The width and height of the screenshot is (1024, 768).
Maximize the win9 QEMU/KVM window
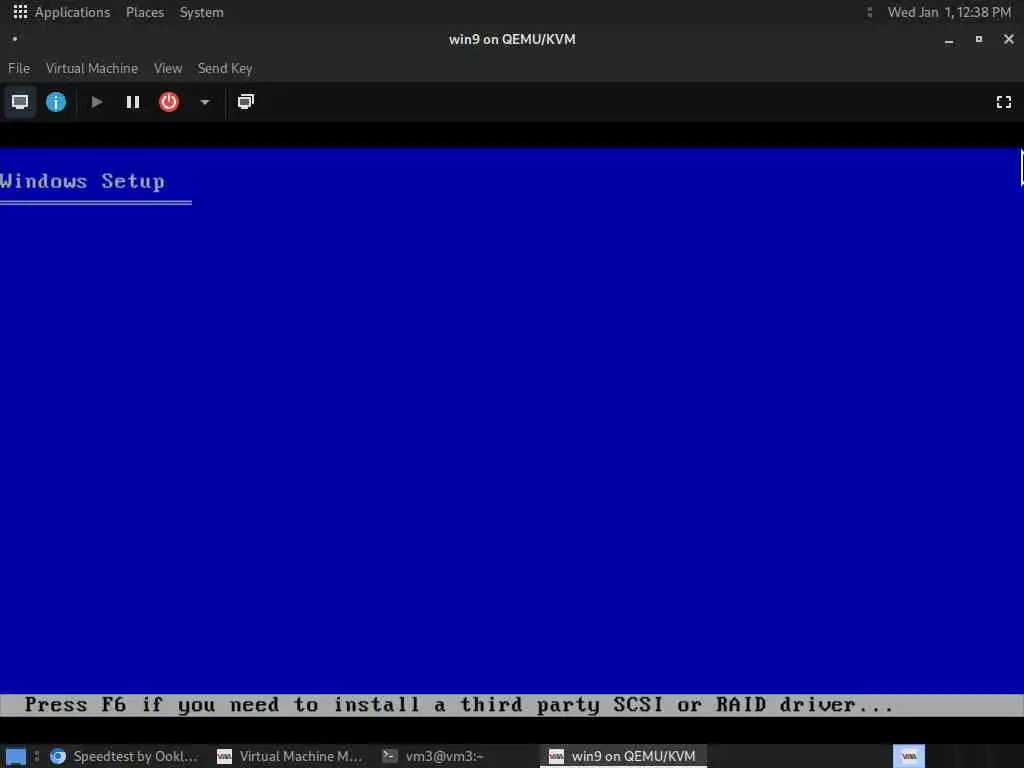pyautogui.click(x=978, y=39)
